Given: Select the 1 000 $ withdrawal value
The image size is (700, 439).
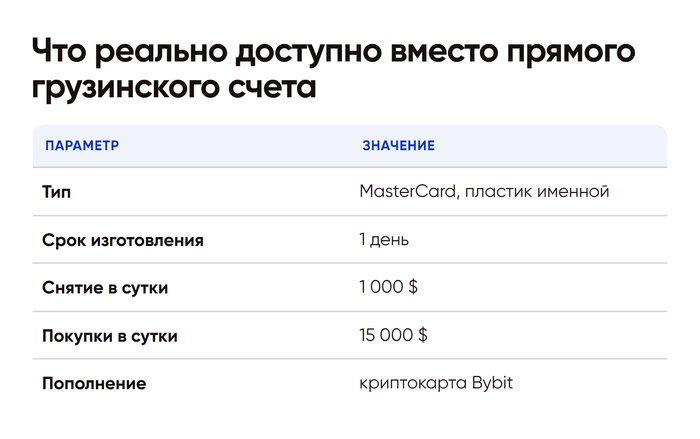Looking at the screenshot, I should click(x=388, y=287).
